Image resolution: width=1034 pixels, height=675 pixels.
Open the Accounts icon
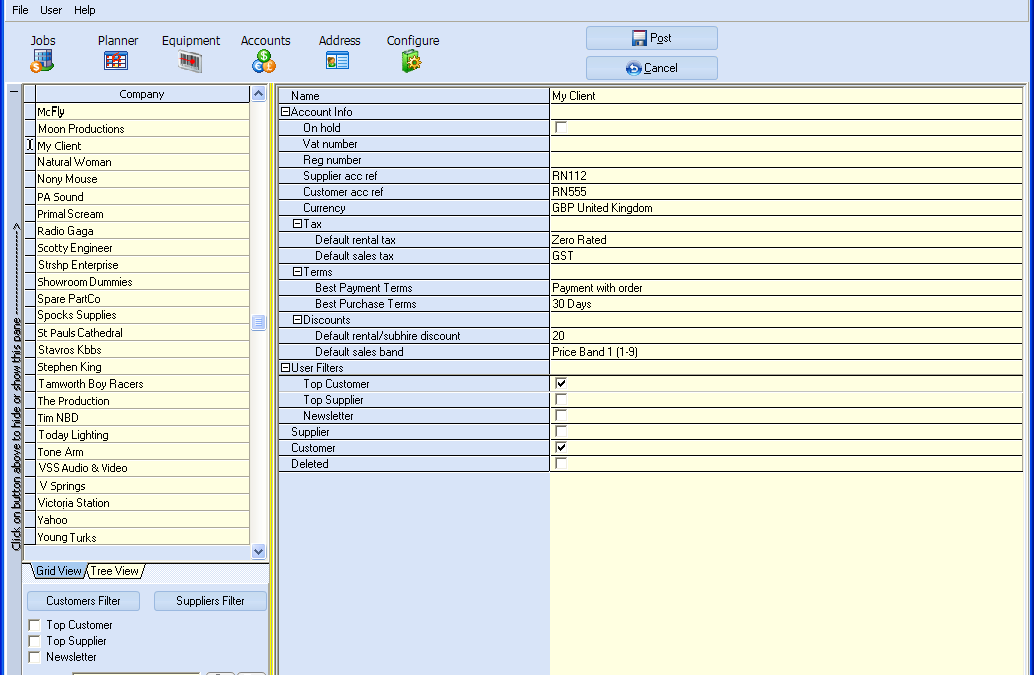tap(264, 61)
